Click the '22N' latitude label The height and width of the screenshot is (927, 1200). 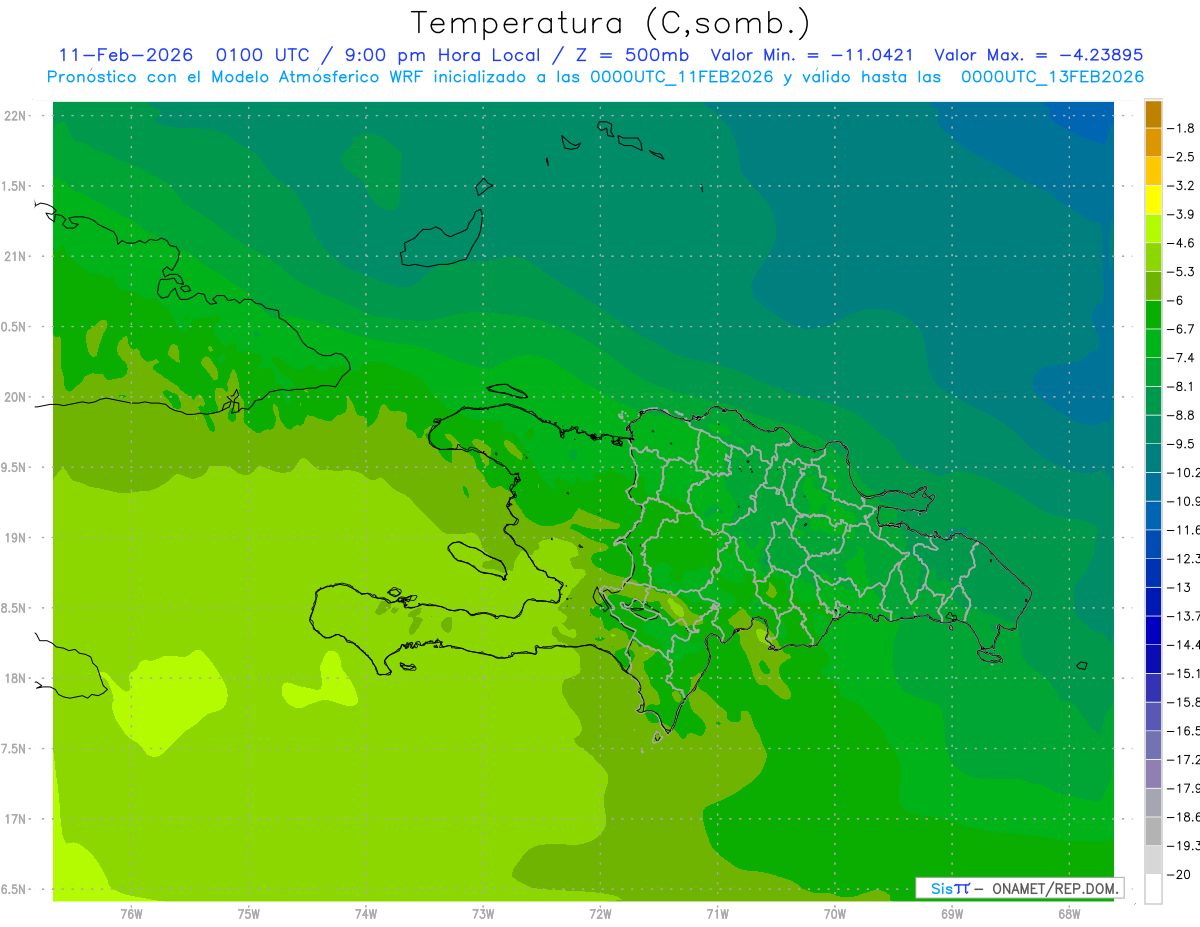[x=15, y=116]
